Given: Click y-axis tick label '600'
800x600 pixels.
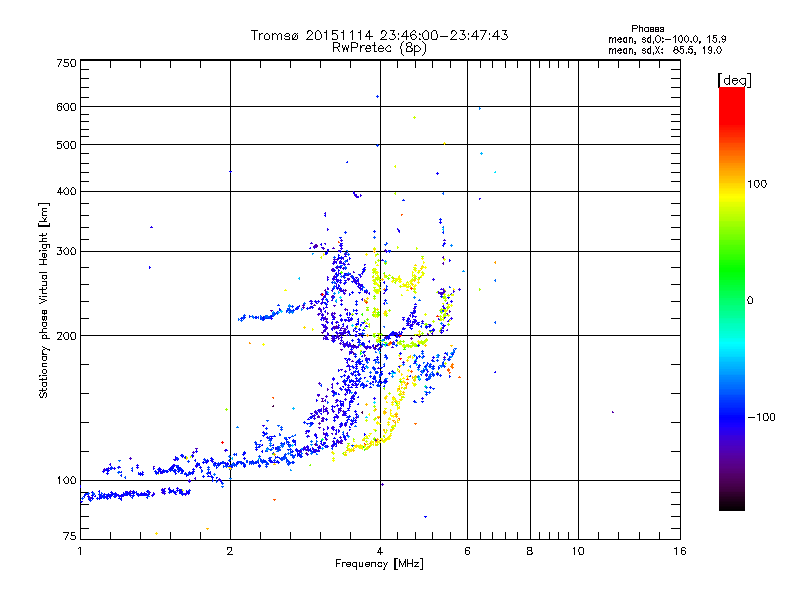Looking at the screenshot, I should [x=66, y=107].
